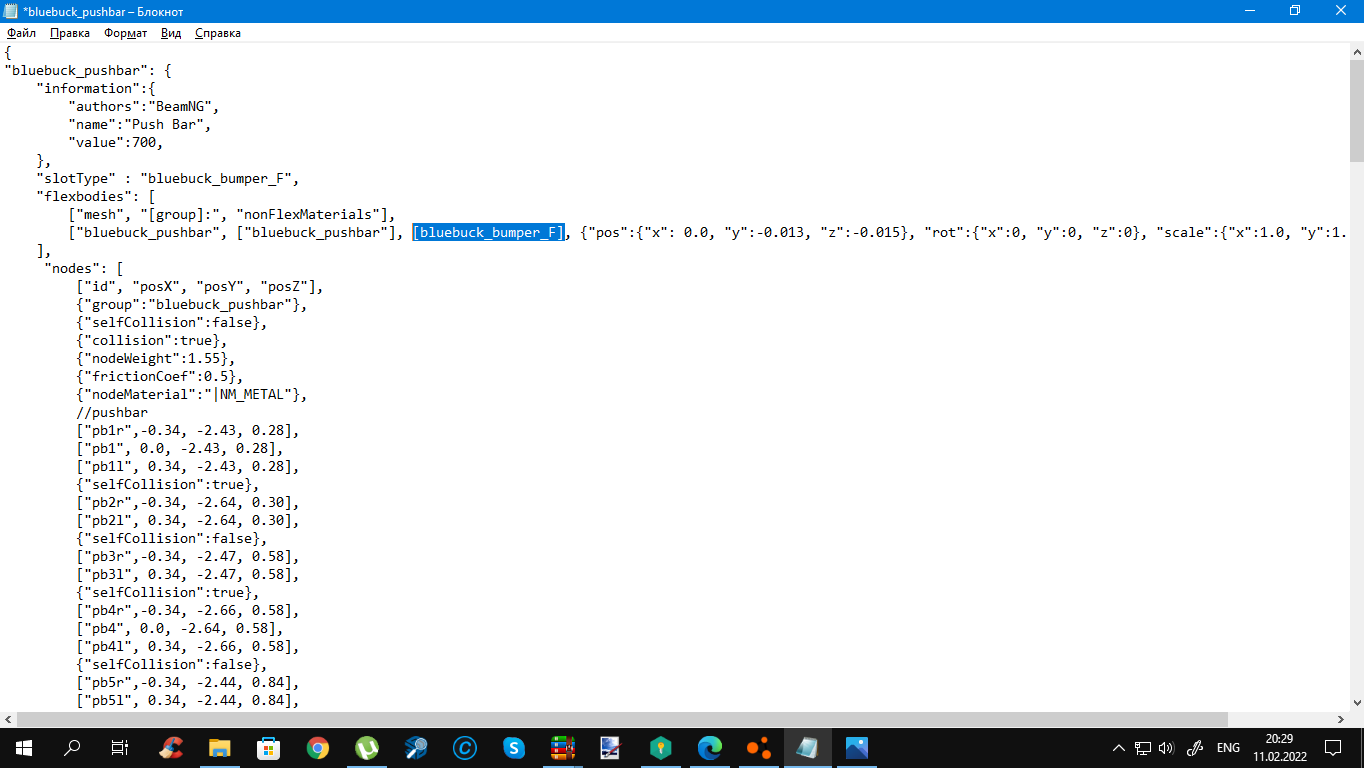Open Task View from the taskbar
1364x768 pixels.
click(120, 747)
